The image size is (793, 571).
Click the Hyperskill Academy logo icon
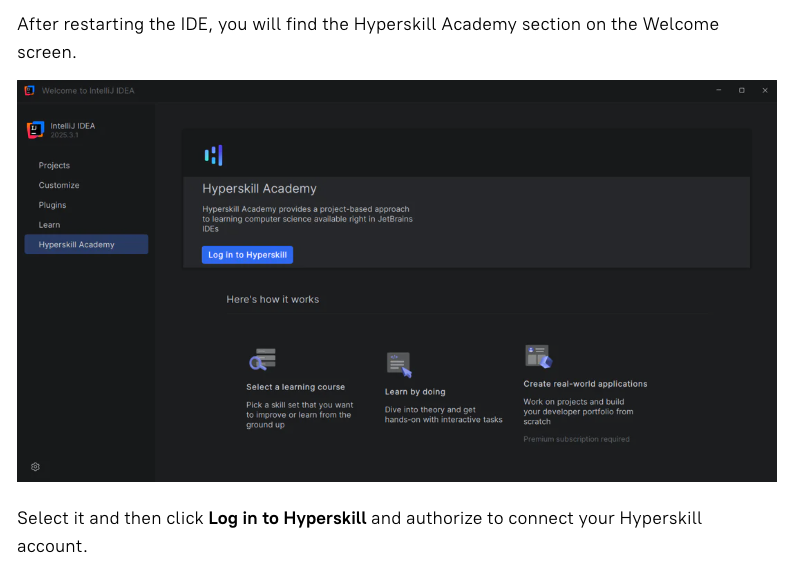point(213,155)
